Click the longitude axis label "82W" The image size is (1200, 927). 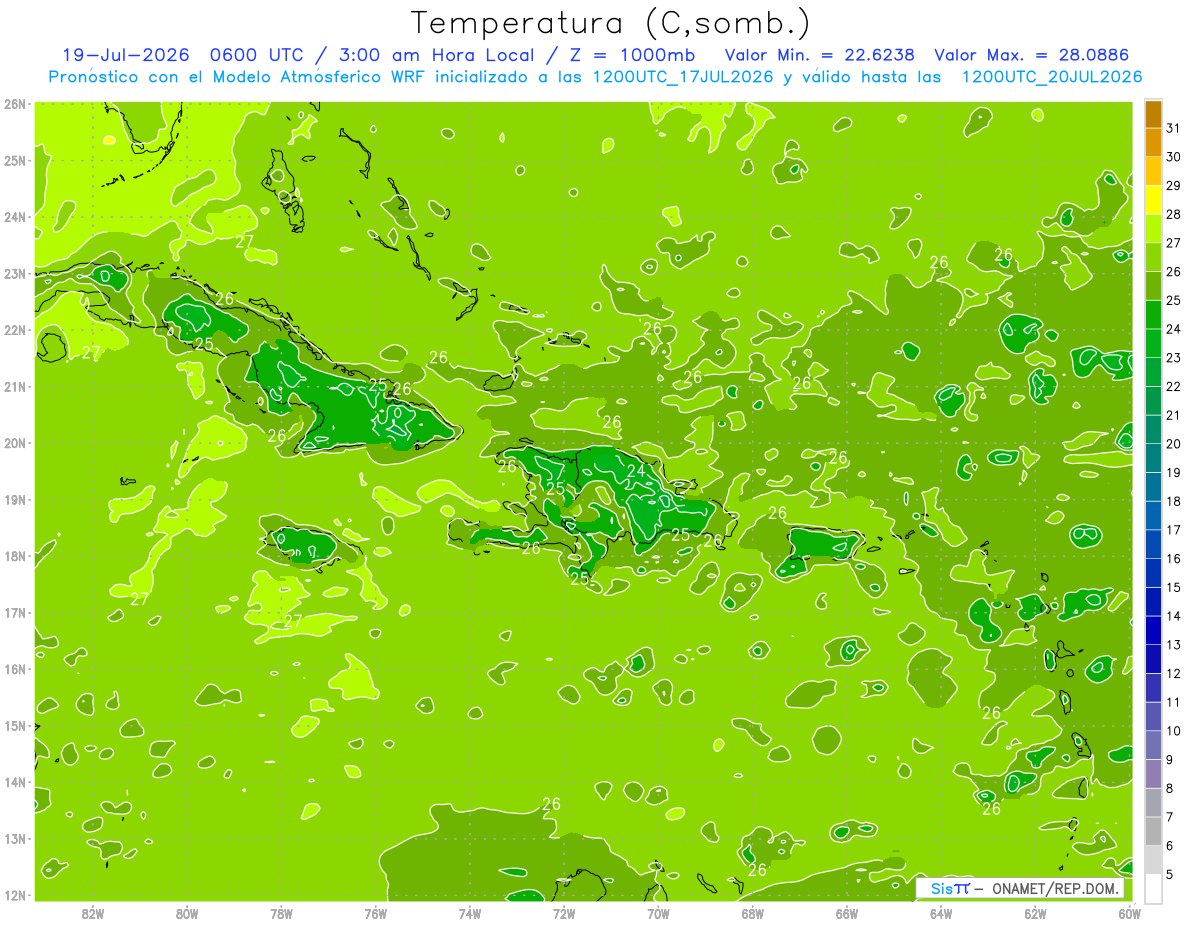[x=93, y=913]
